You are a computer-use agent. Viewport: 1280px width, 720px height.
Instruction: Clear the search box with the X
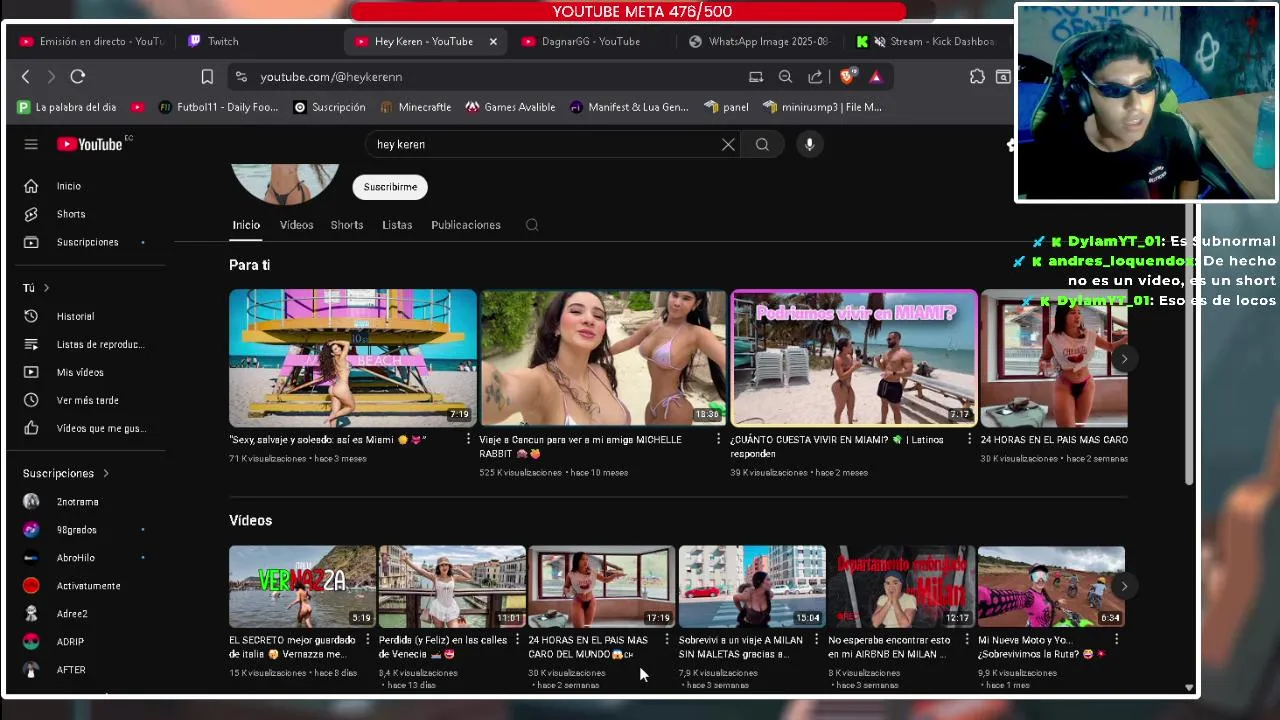pyautogui.click(x=728, y=144)
